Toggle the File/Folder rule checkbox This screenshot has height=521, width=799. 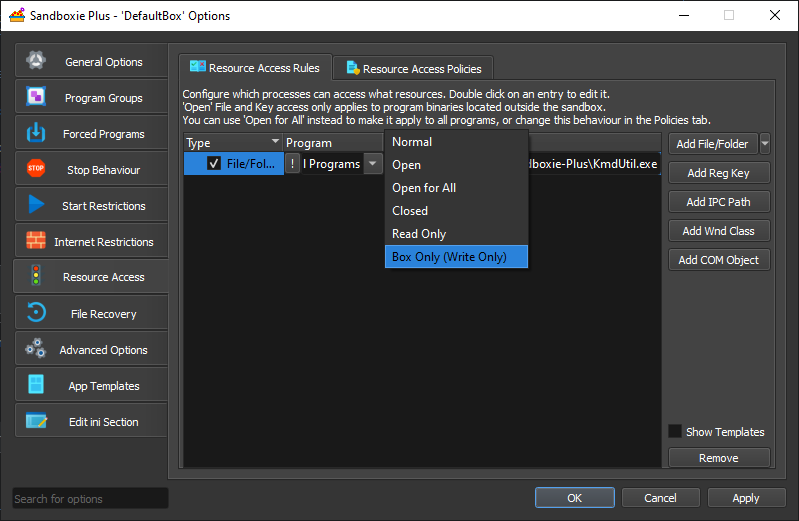pyautogui.click(x=214, y=163)
